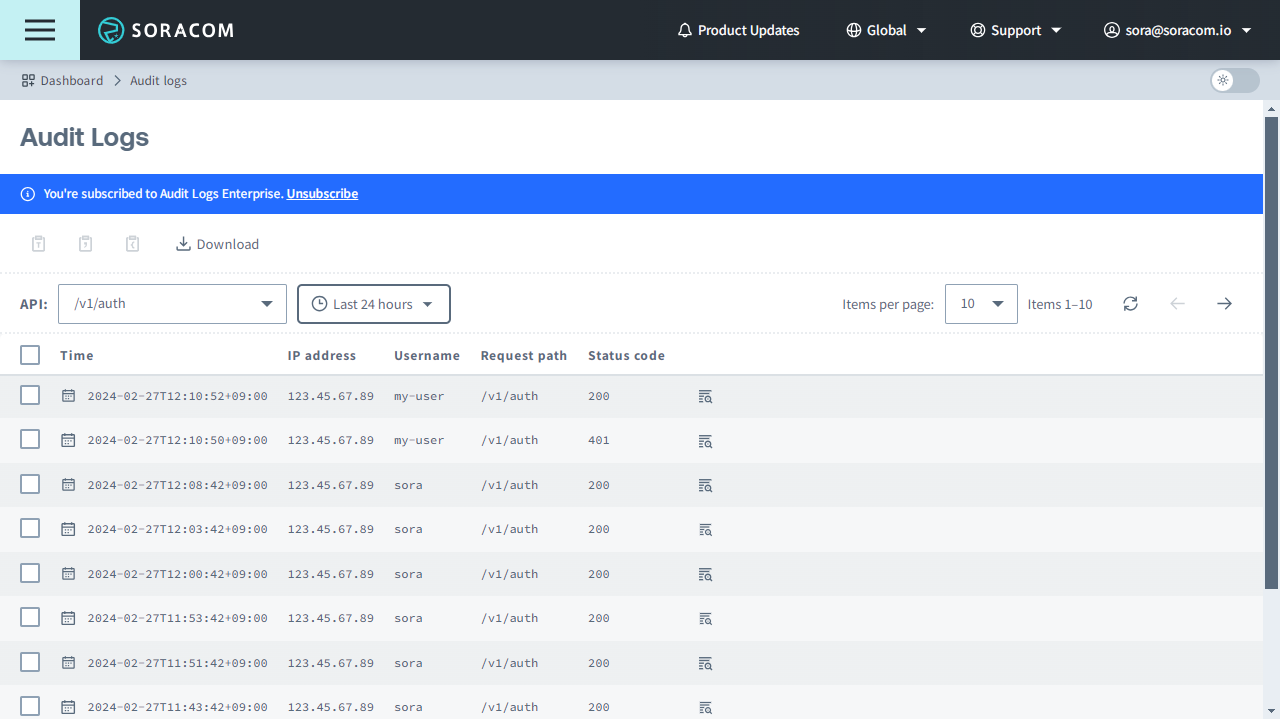1280x719 pixels.
Task: Click the Unsubscribe link
Action: [322, 194]
